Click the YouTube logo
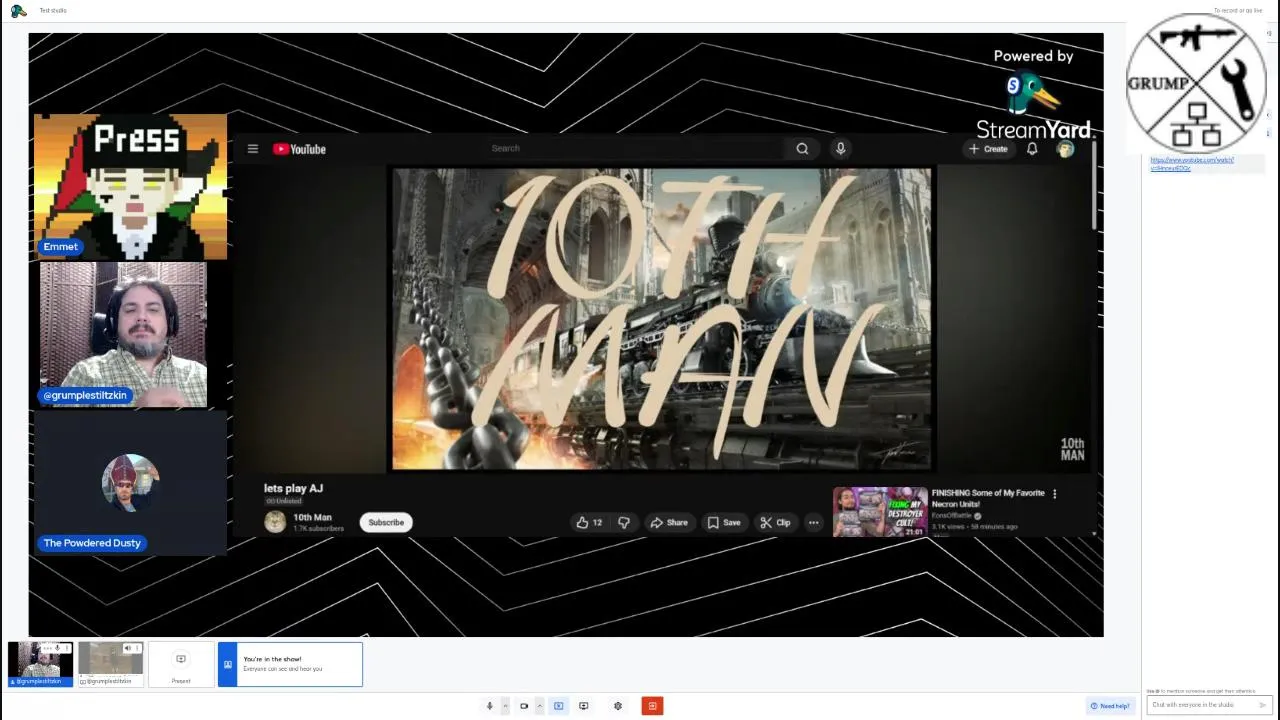 [x=299, y=149]
